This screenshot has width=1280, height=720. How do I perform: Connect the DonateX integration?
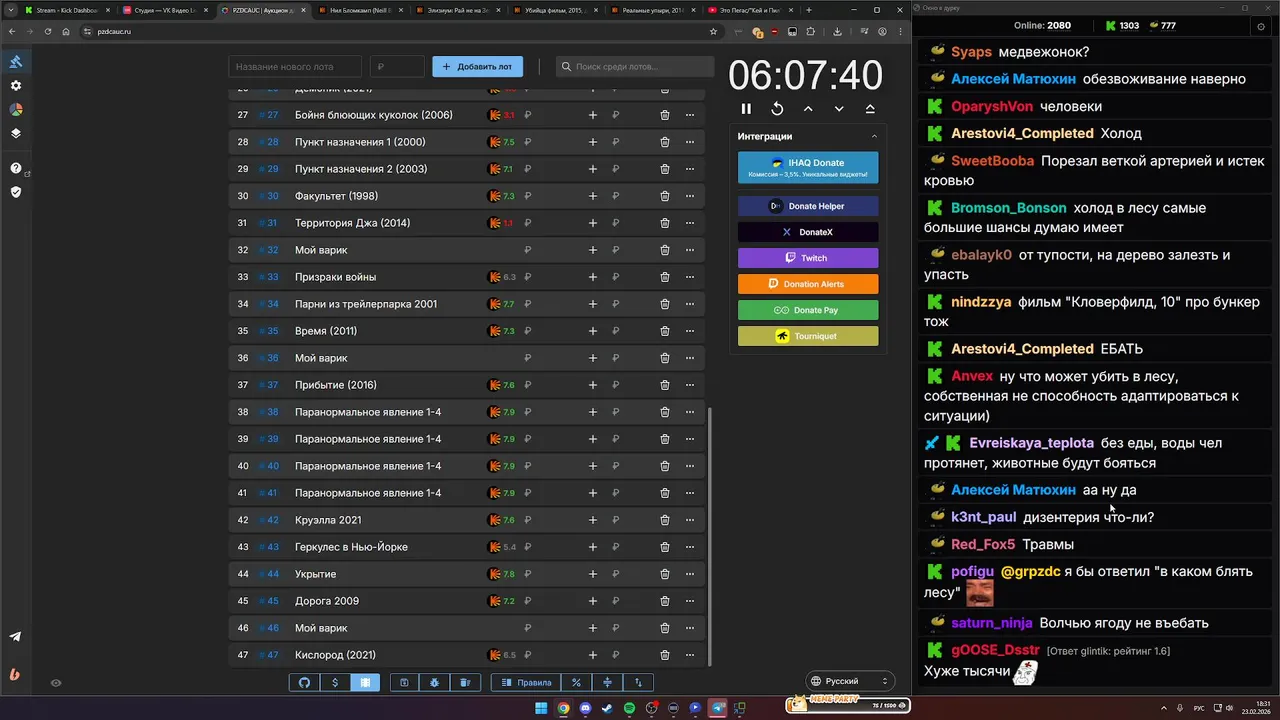point(808,232)
